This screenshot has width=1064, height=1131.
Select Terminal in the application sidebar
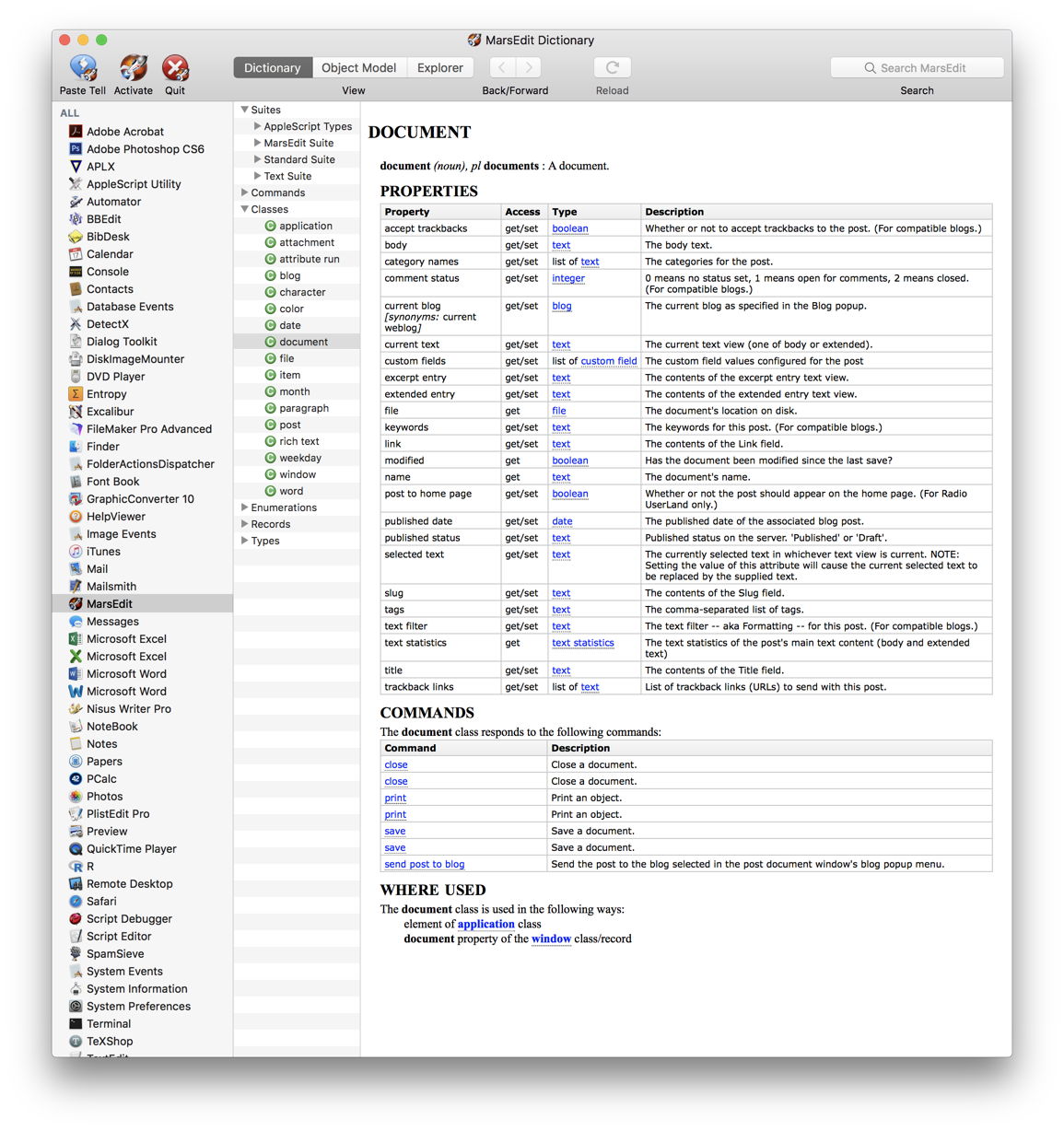(109, 1023)
